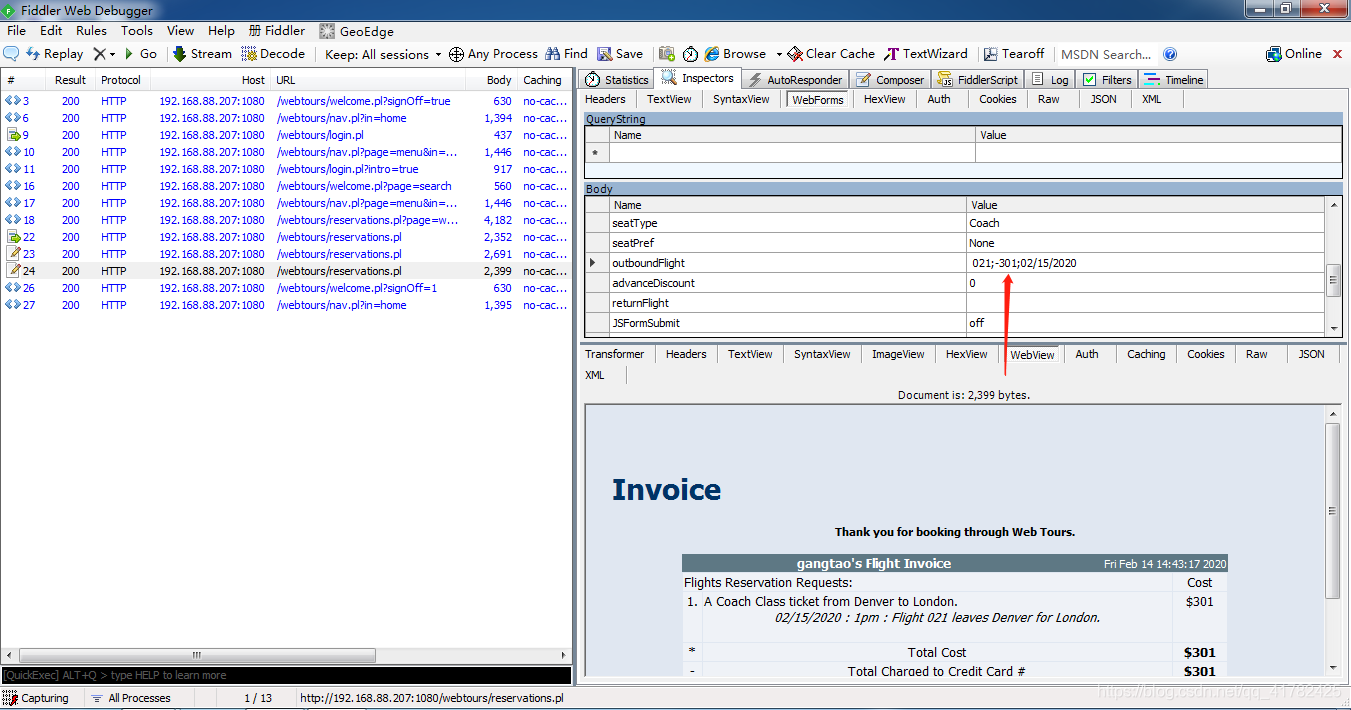The width and height of the screenshot is (1351, 710).
Task: Click the Body grid vertical scrollbar
Action: pyautogui.click(x=1332, y=267)
